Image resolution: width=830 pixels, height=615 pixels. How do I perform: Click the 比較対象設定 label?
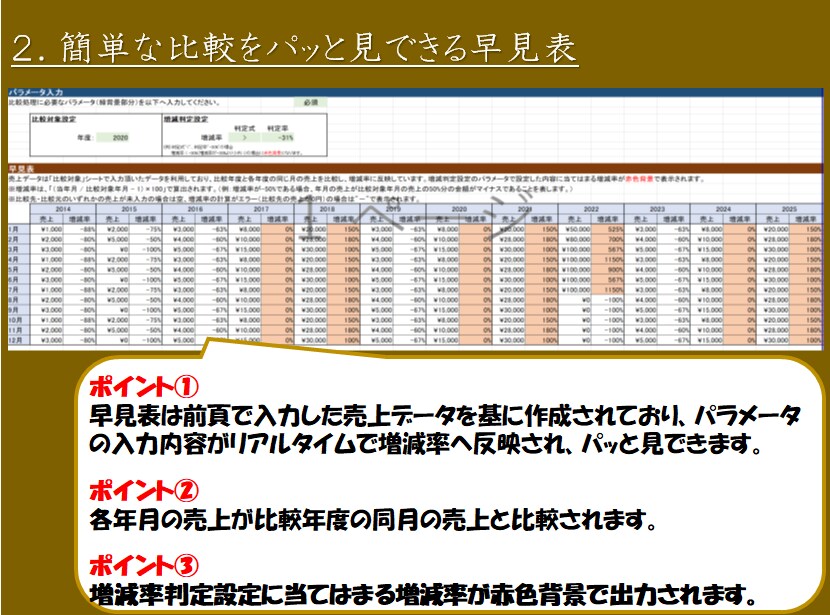click(x=53, y=119)
